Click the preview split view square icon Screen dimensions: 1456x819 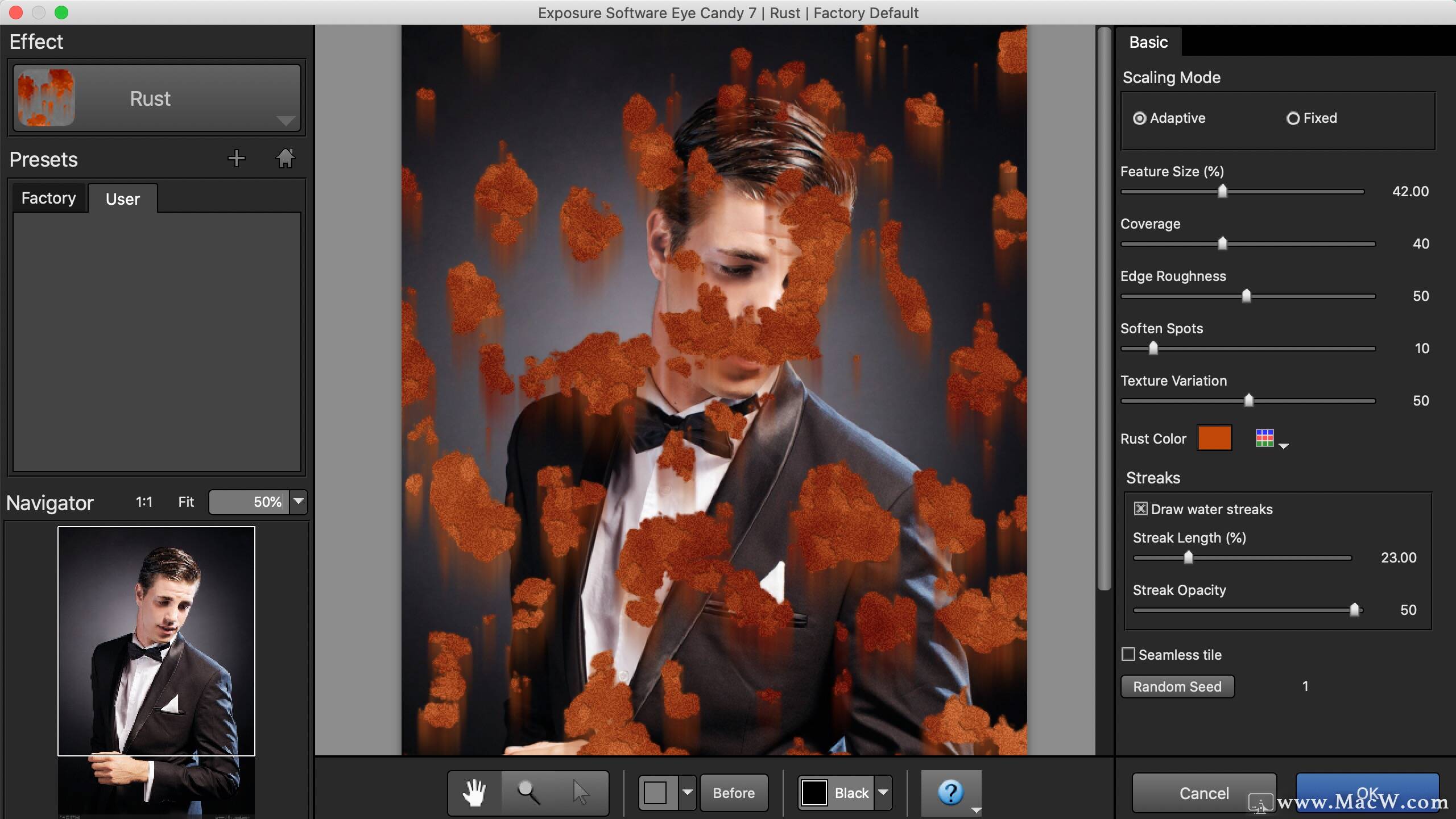656,792
